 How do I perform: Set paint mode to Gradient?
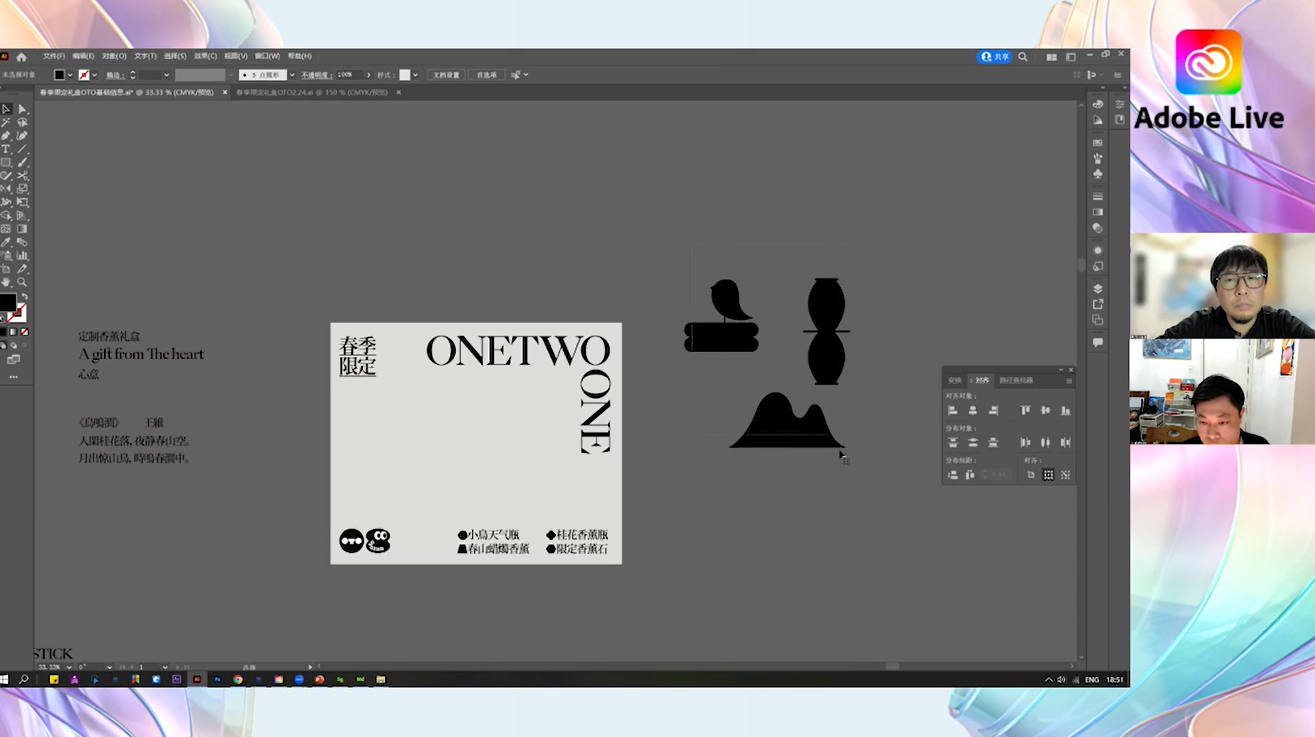coord(14,331)
